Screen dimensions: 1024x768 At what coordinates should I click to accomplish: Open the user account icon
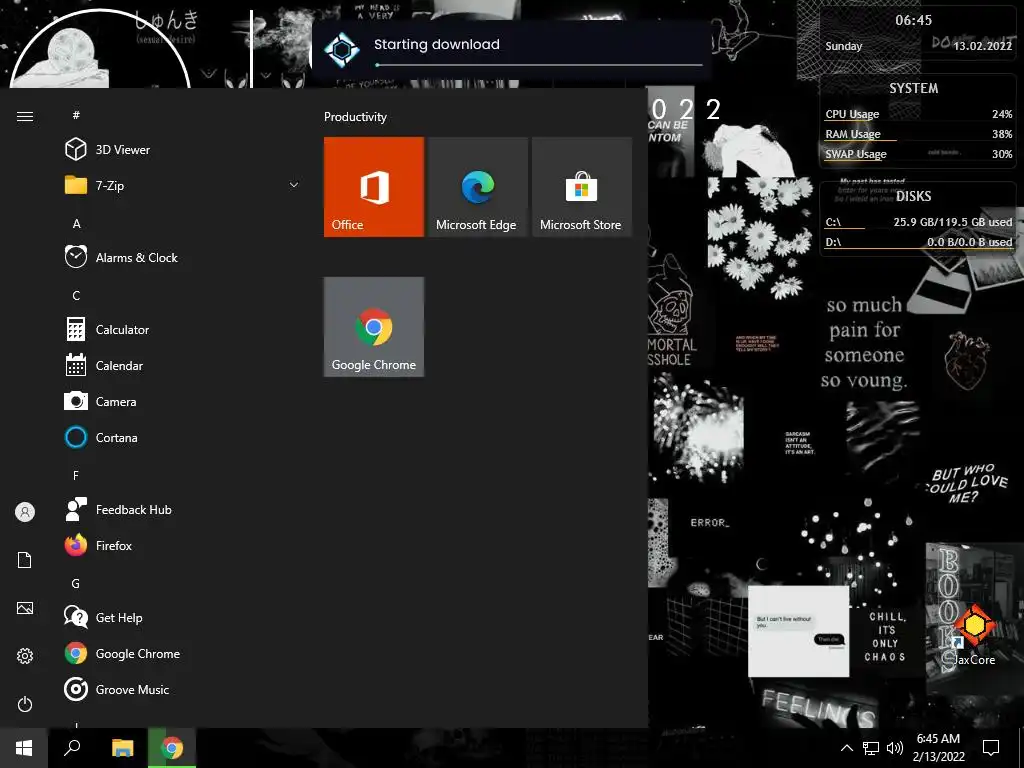pyautogui.click(x=25, y=512)
